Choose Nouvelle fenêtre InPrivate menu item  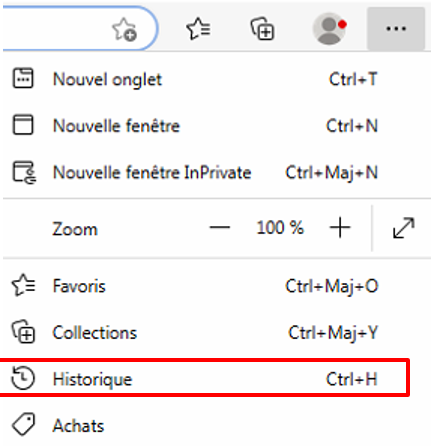coord(215,172)
